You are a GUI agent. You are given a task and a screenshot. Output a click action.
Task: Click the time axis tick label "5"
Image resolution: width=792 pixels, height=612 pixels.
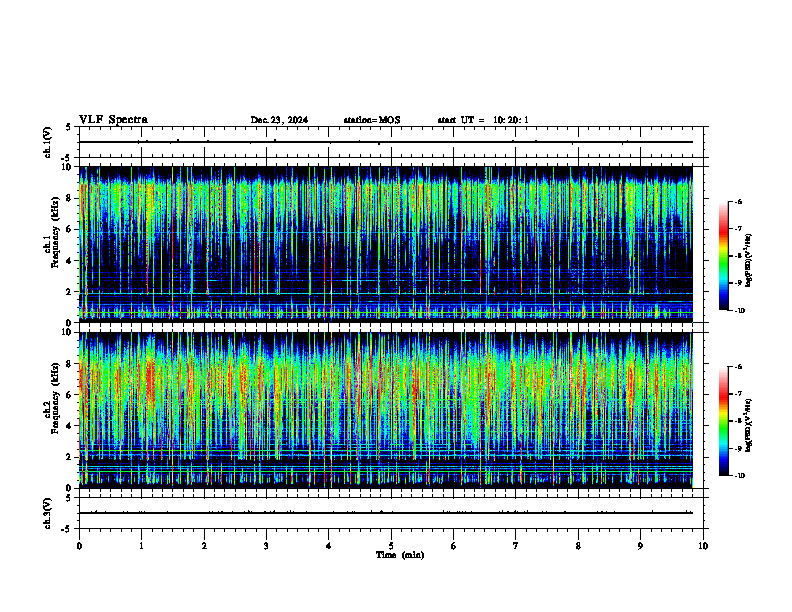click(391, 546)
